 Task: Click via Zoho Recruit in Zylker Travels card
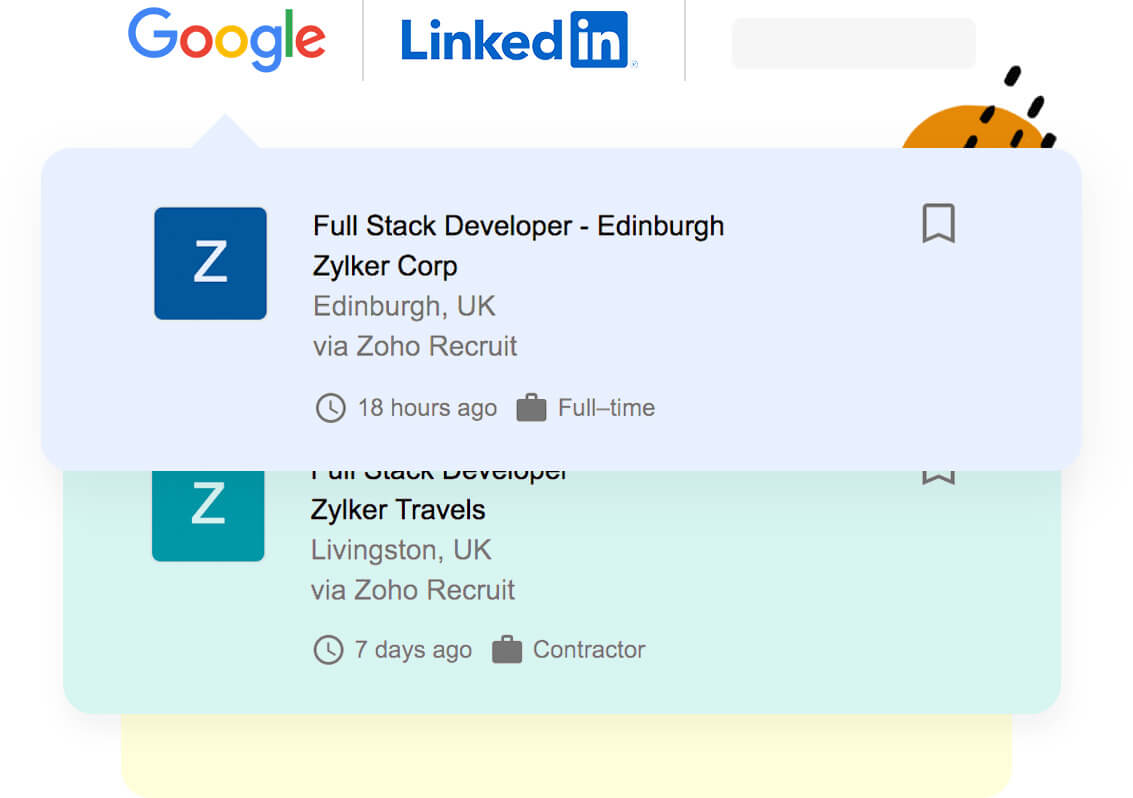click(x=413, y=590)
